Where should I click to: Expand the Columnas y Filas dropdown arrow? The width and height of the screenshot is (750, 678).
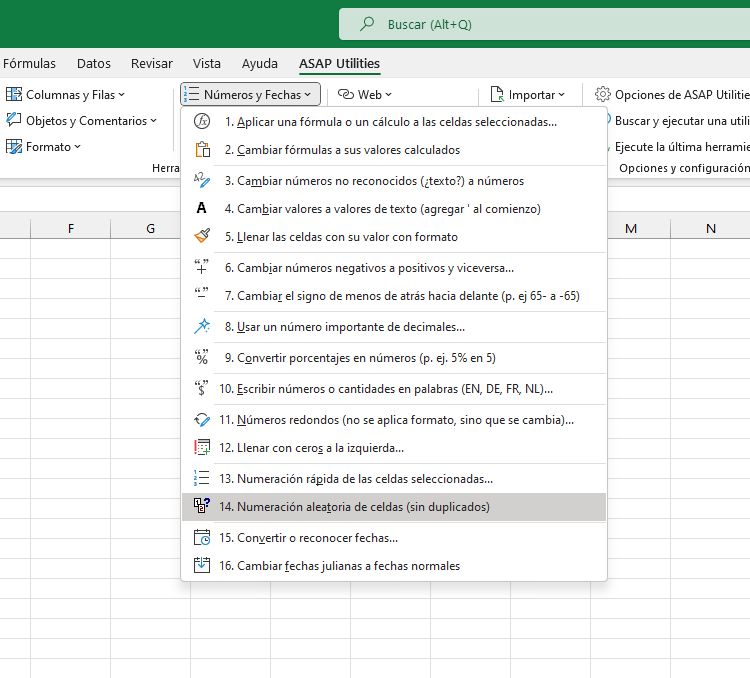coord(121,95)
